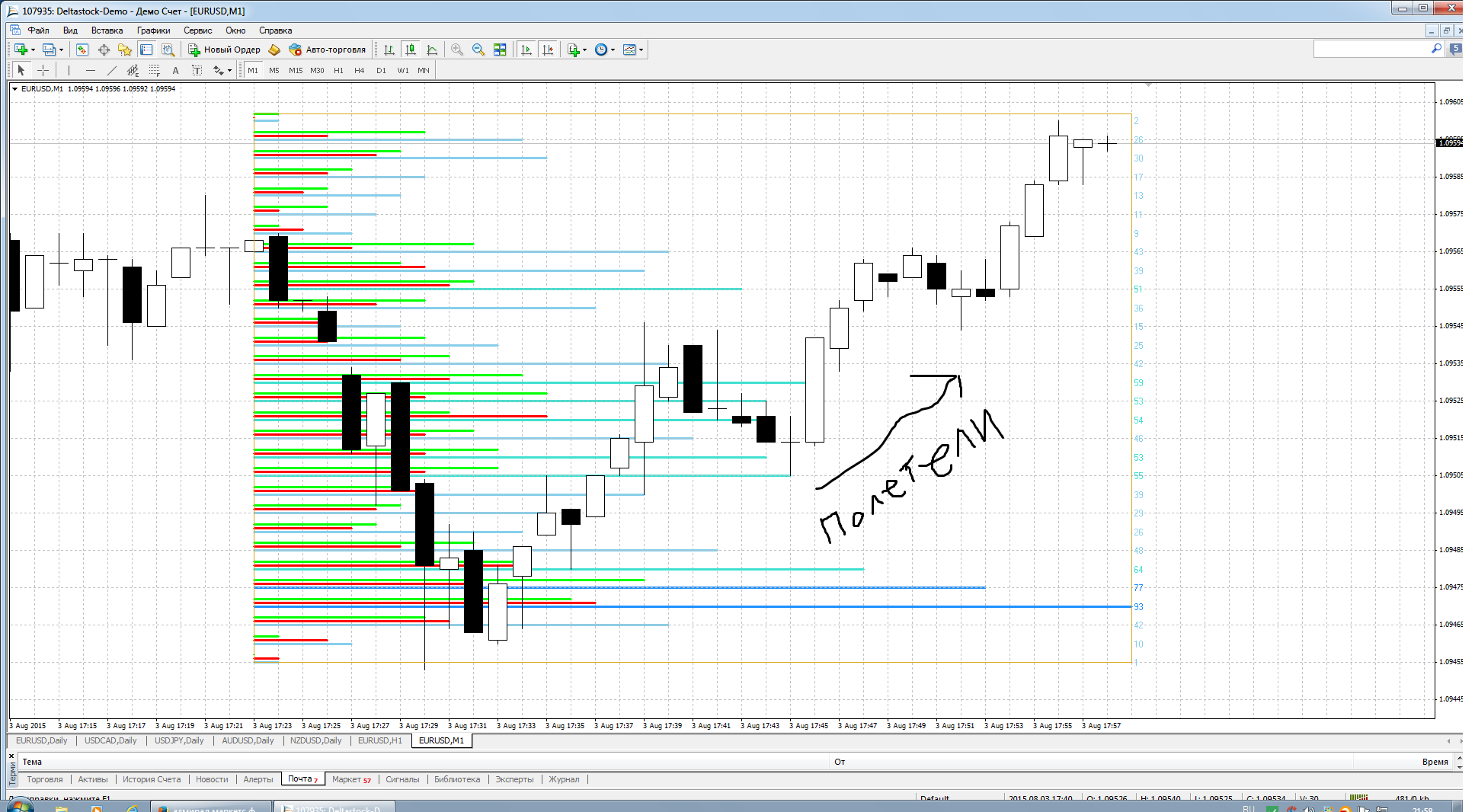Select the Text Label tool
Screen dimensions: 1475x812
197,70
